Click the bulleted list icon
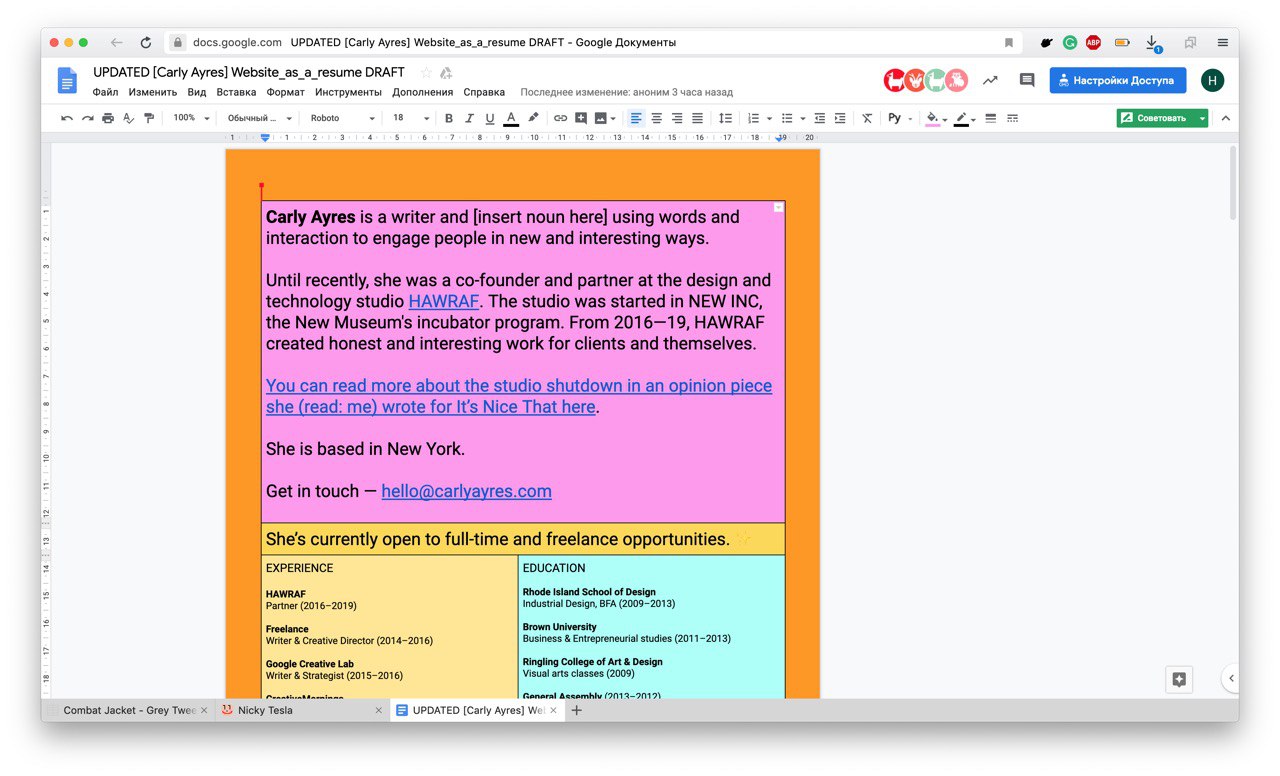 pyautogui.click(x=787, y=118)
